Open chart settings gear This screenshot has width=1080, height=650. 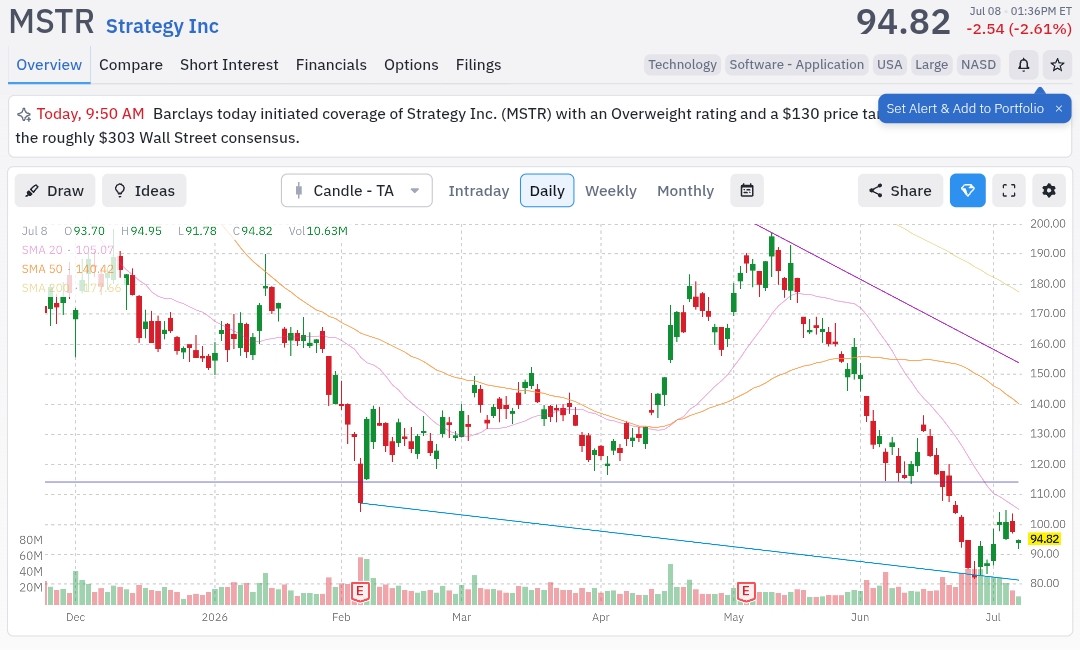pos(1049,191)
